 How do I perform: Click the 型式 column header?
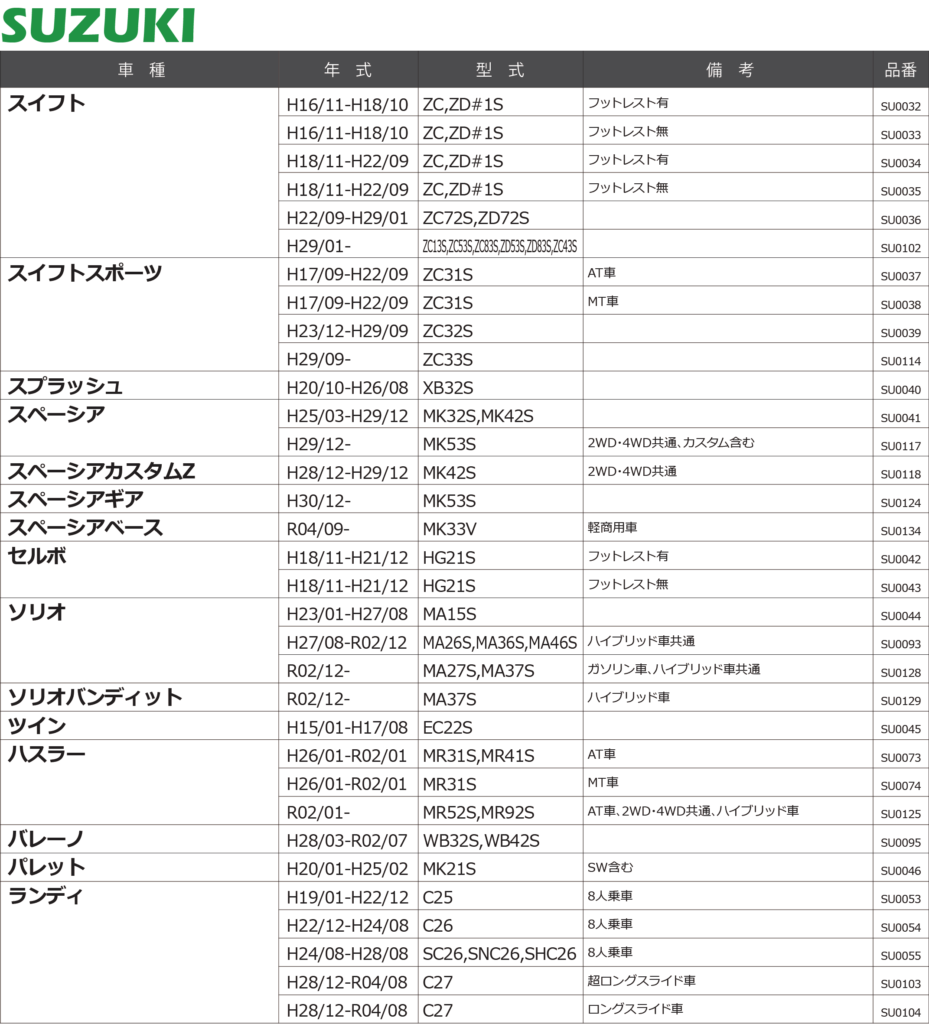(x=500, y=70)
